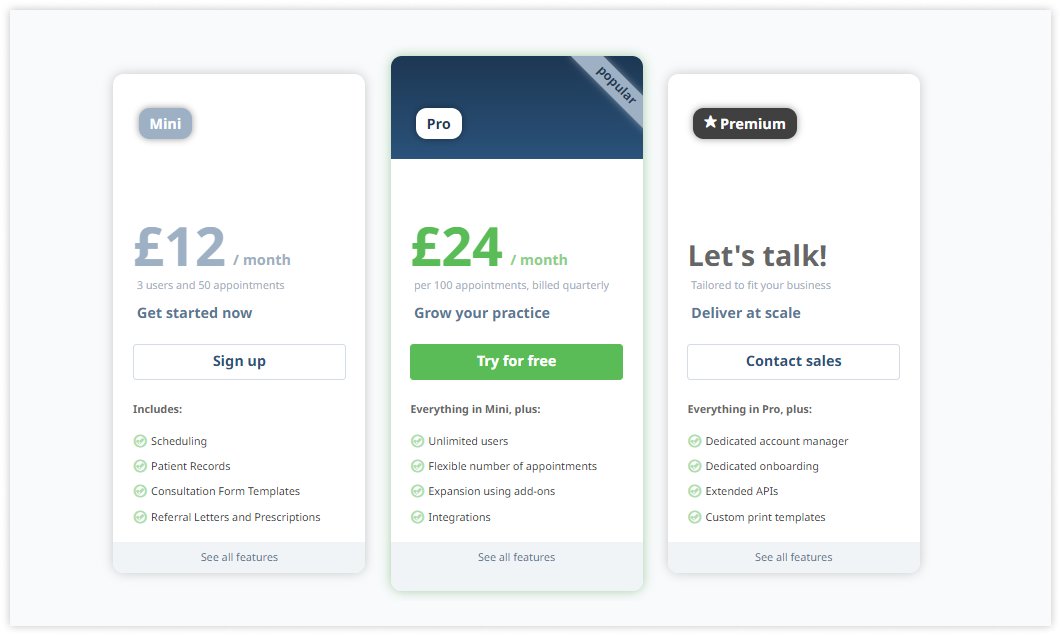Click the checkmark next to Dedicated account manager
Image resolution: width=1061 pixels, height=636 pixels.
coord(694,441)
